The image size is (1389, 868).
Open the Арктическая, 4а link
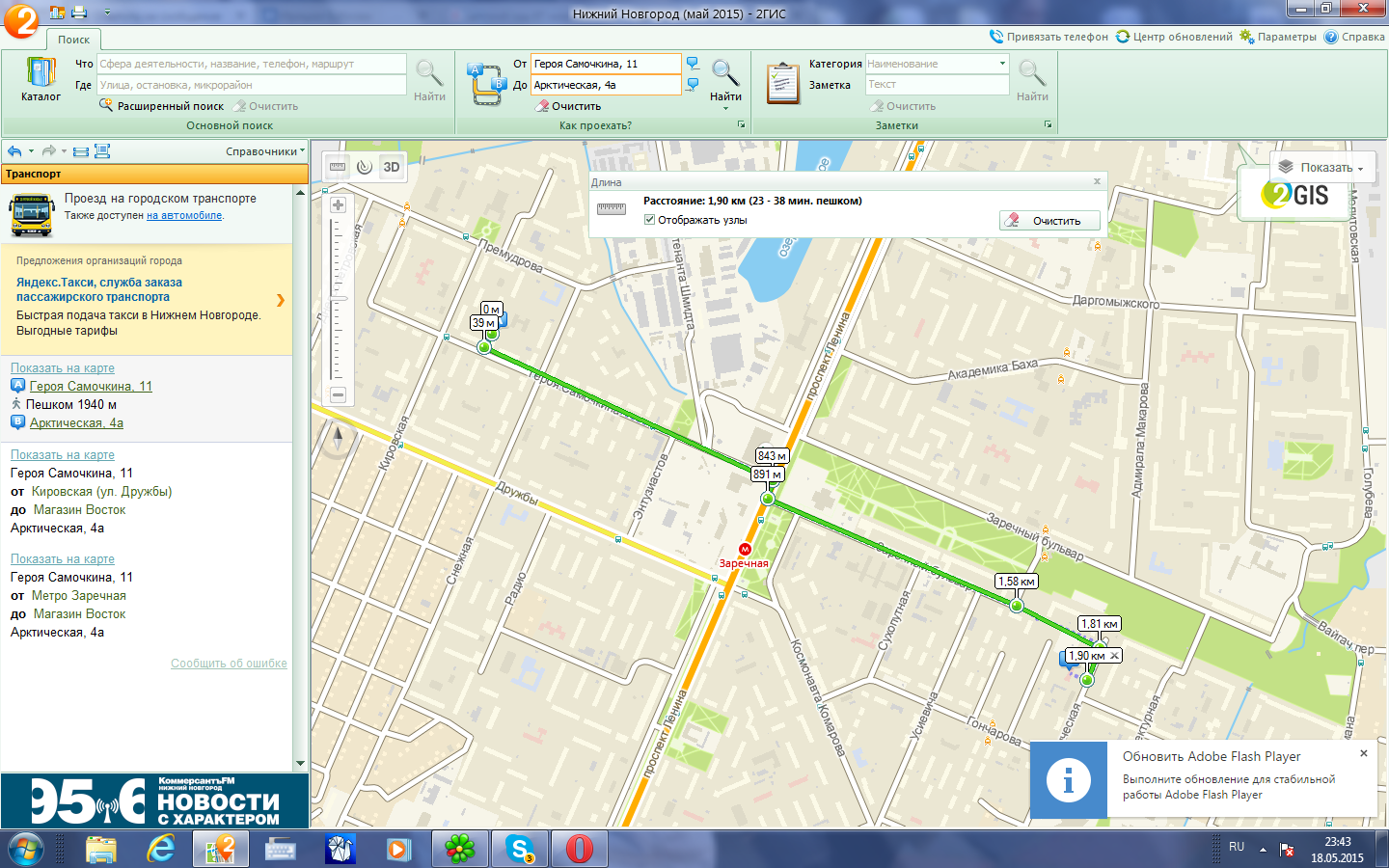[x=76, y=422]
